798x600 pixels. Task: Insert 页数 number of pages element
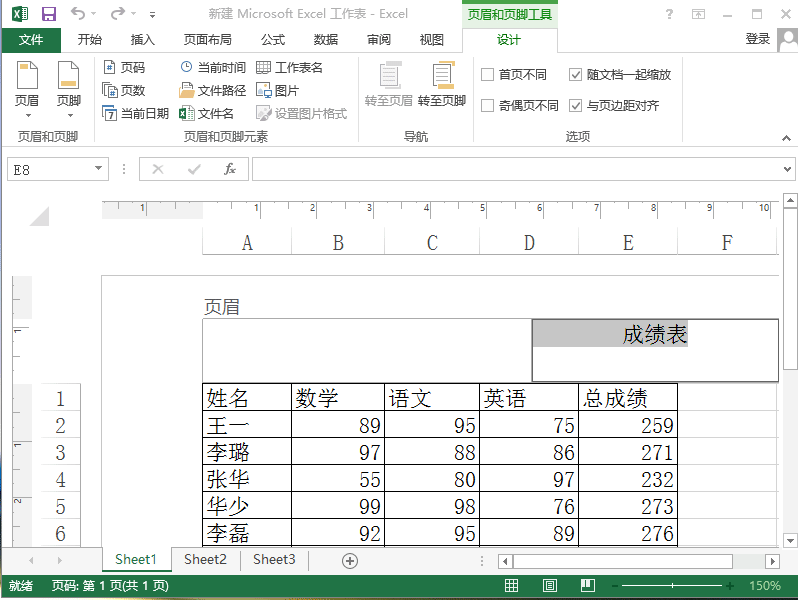coord(124,91)
